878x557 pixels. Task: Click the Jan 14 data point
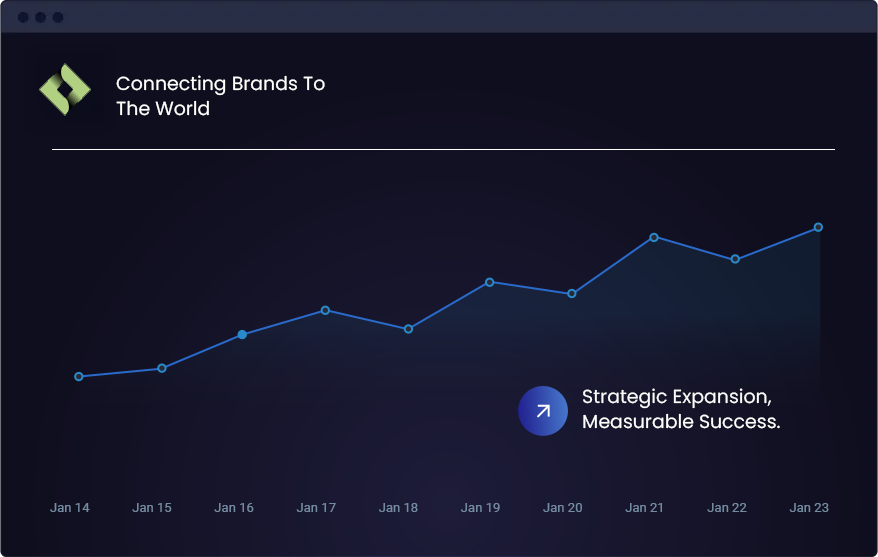[x=79, y=377]
